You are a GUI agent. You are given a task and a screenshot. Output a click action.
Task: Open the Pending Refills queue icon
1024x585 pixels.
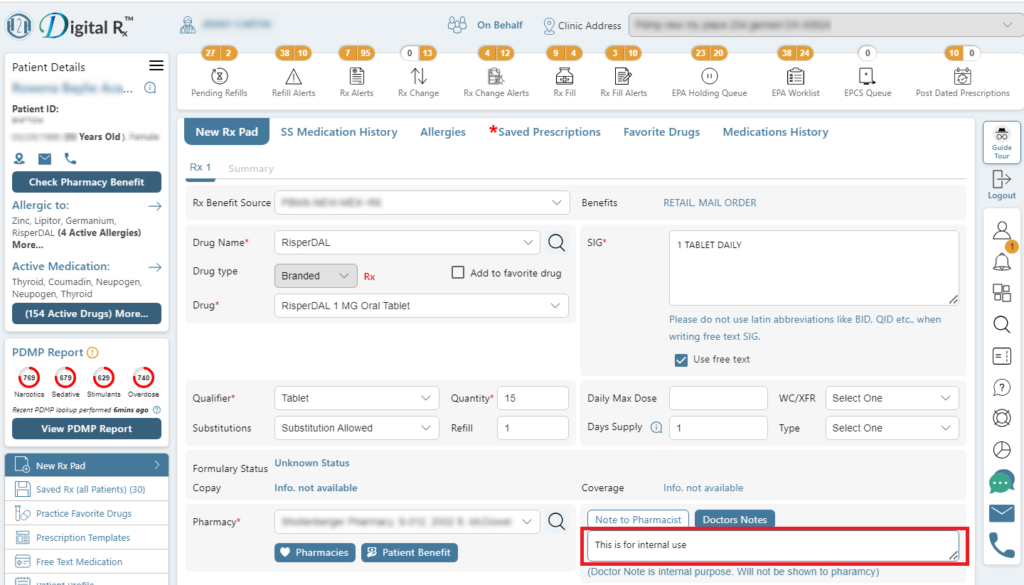click(x=219, y=76)
